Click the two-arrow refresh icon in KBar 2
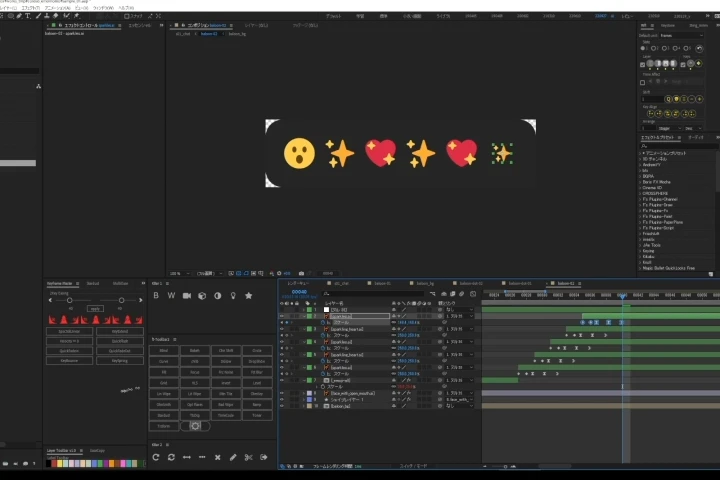The image size is (720, 480). (171, 457)
